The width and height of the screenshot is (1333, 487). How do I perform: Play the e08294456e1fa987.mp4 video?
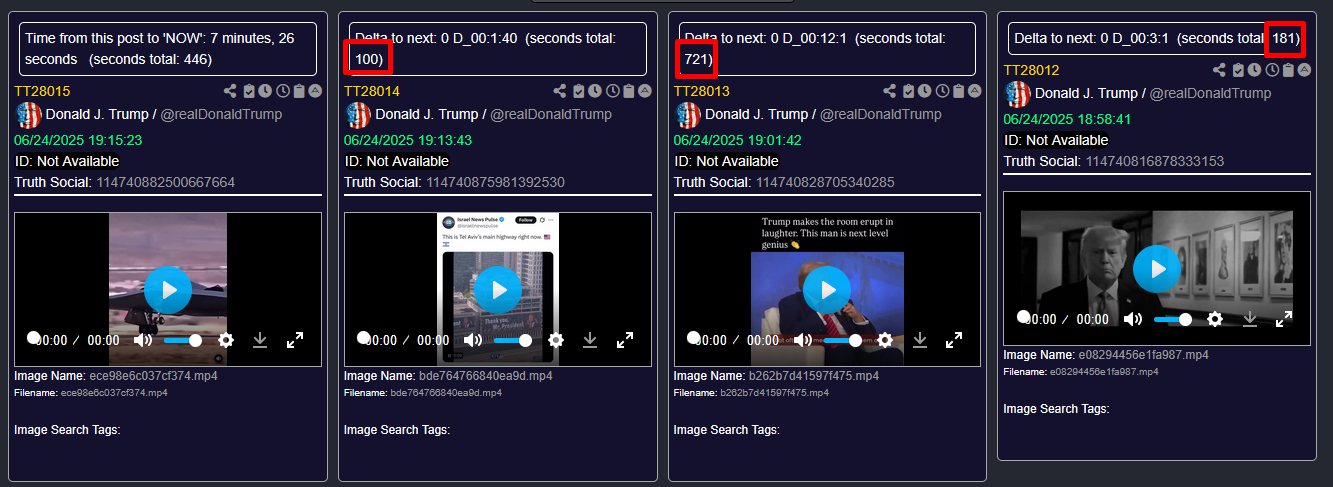point(1157,269)
